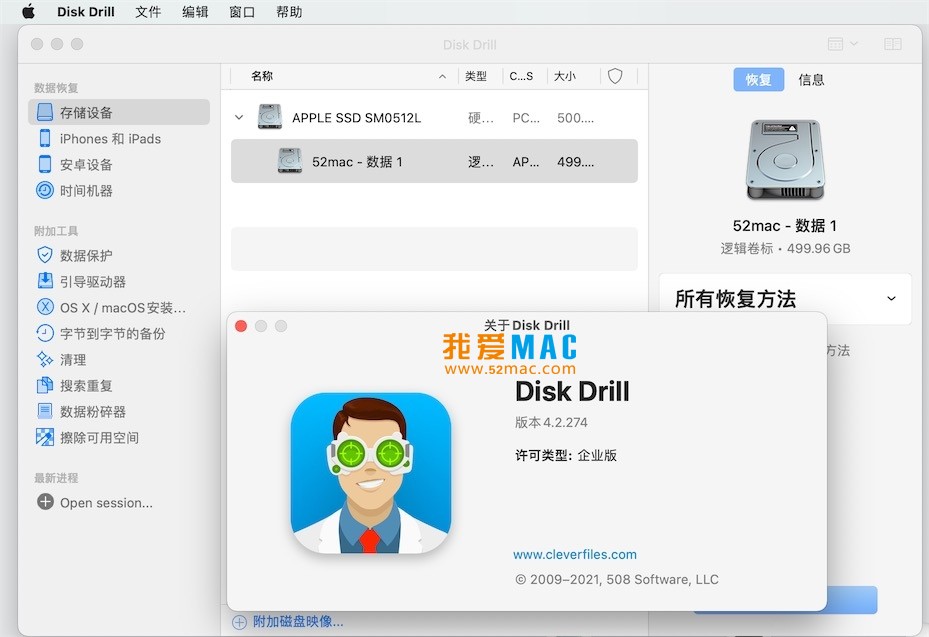This screenshot has width=929, height=637.
Task: Click the 擦除可用空间 erase icon
Action: pos(45,437)
